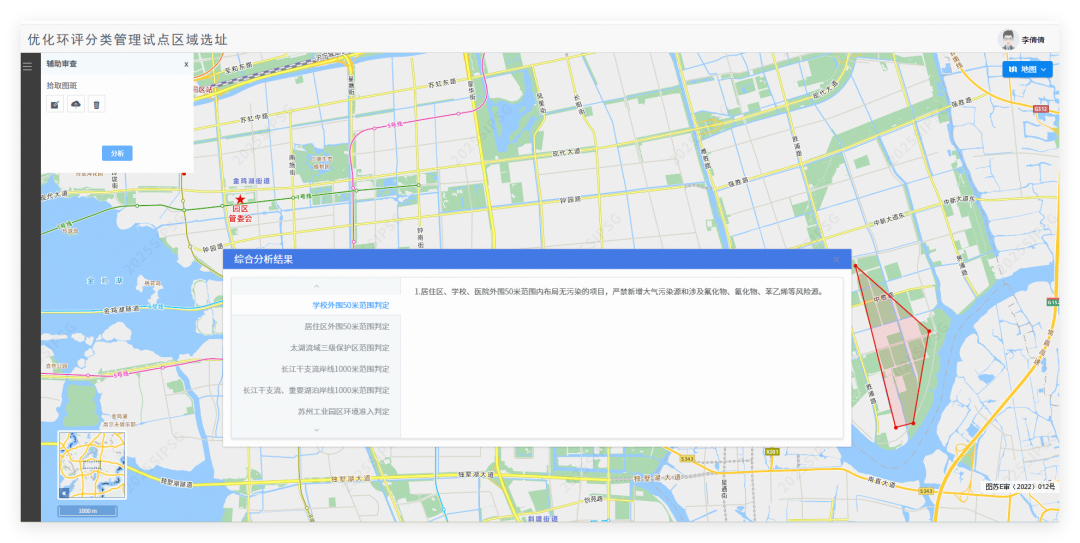The width and height of the screenshot is (1080, 543).
Task: Select 居住区外围50米范围判定 tab
Action: tap(346, 326)
